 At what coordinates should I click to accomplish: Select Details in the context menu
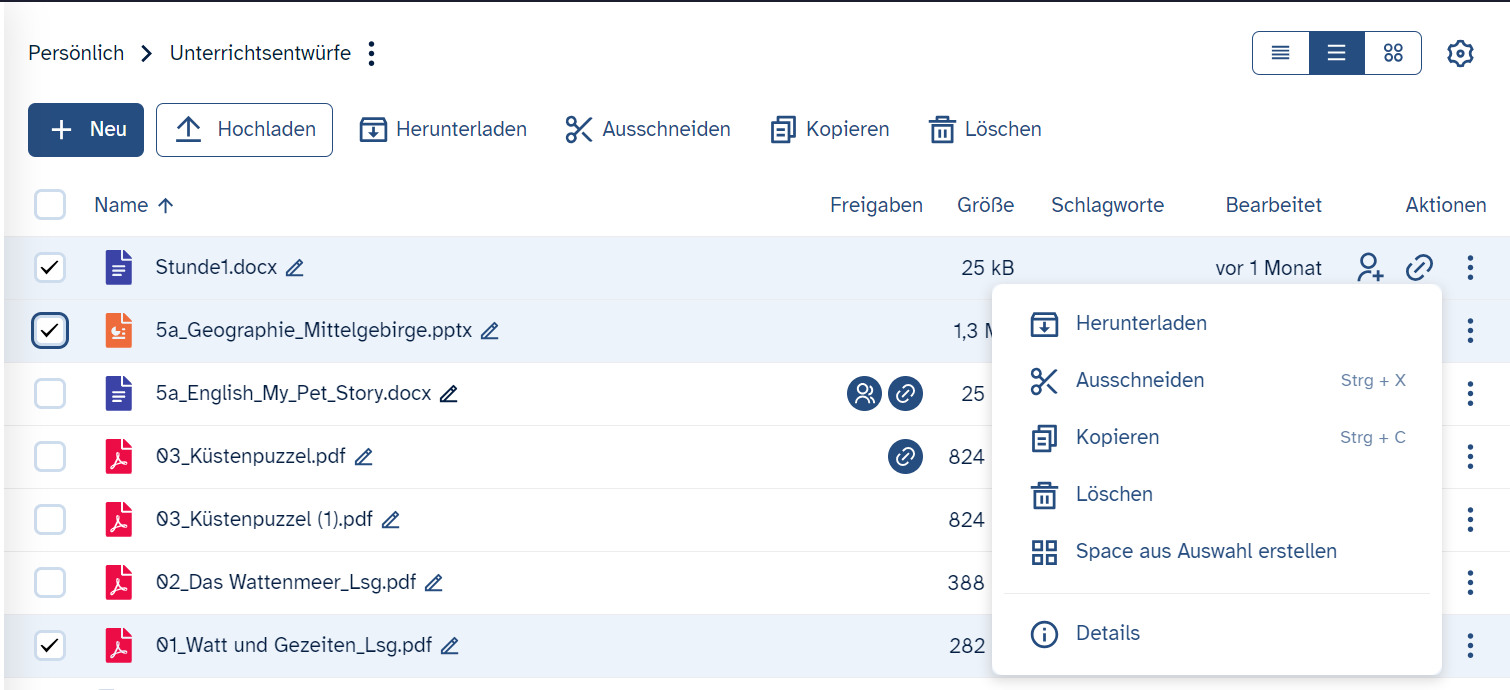coord(1107,633)
